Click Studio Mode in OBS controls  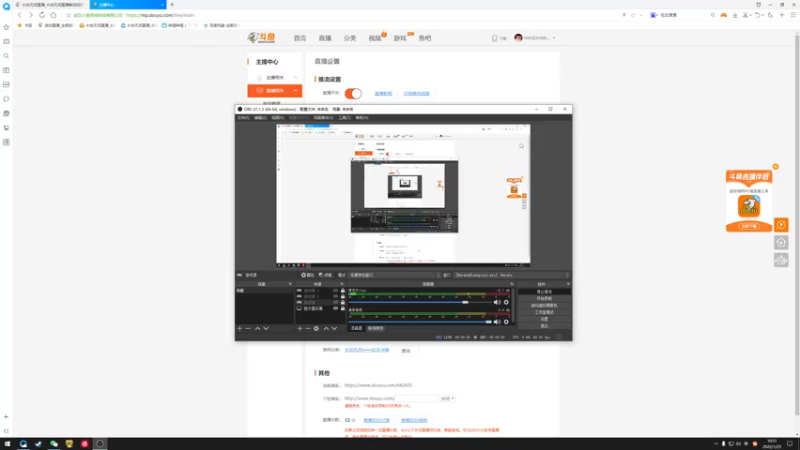(x=544, y=312)
